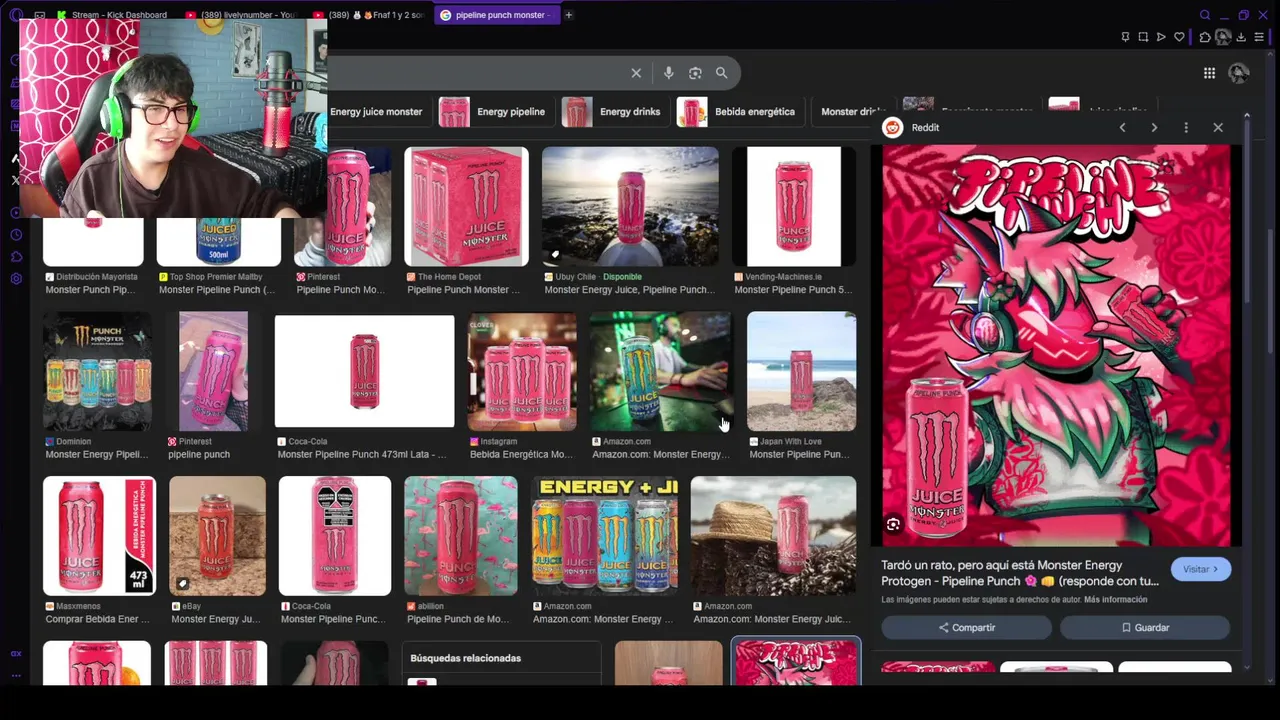Search inside this image with Lens
The width and height of the screenshot is (1280, 720).
coord(893,524)
